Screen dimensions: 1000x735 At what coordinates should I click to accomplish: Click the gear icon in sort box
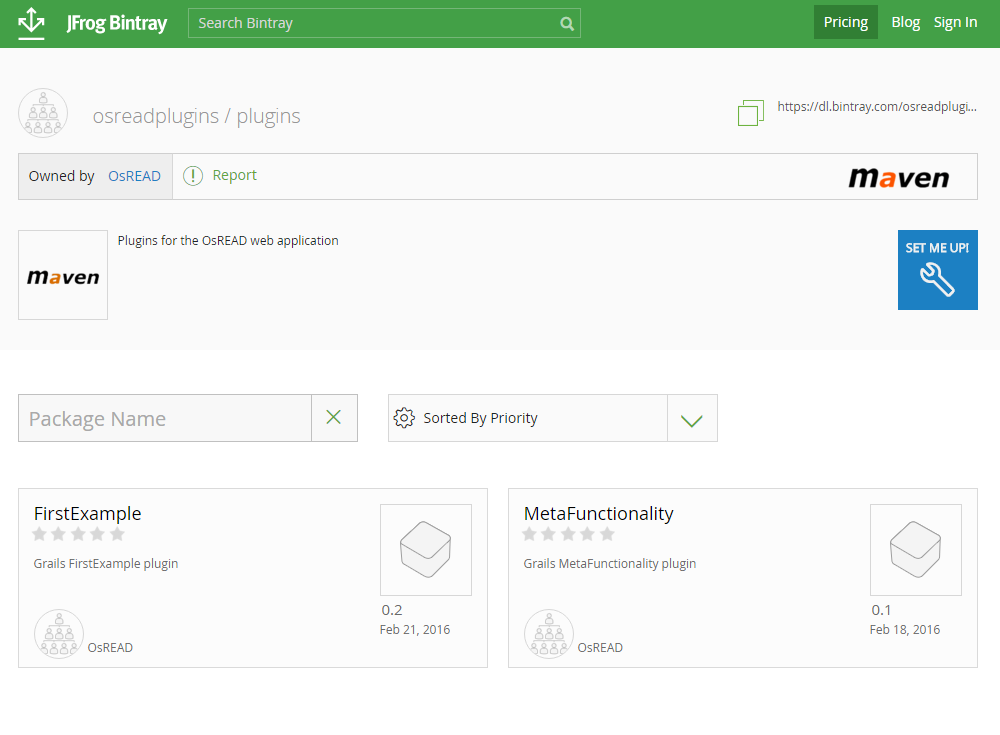point(404,418)
